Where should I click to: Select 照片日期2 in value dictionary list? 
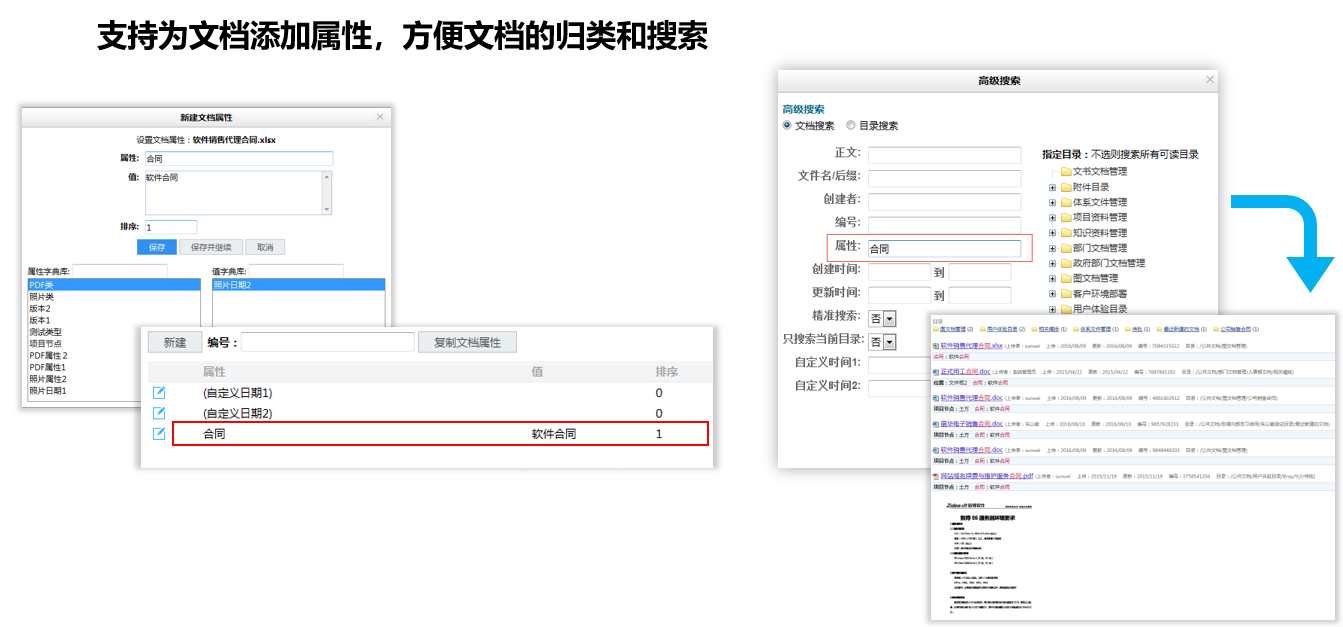click(299, 285)
